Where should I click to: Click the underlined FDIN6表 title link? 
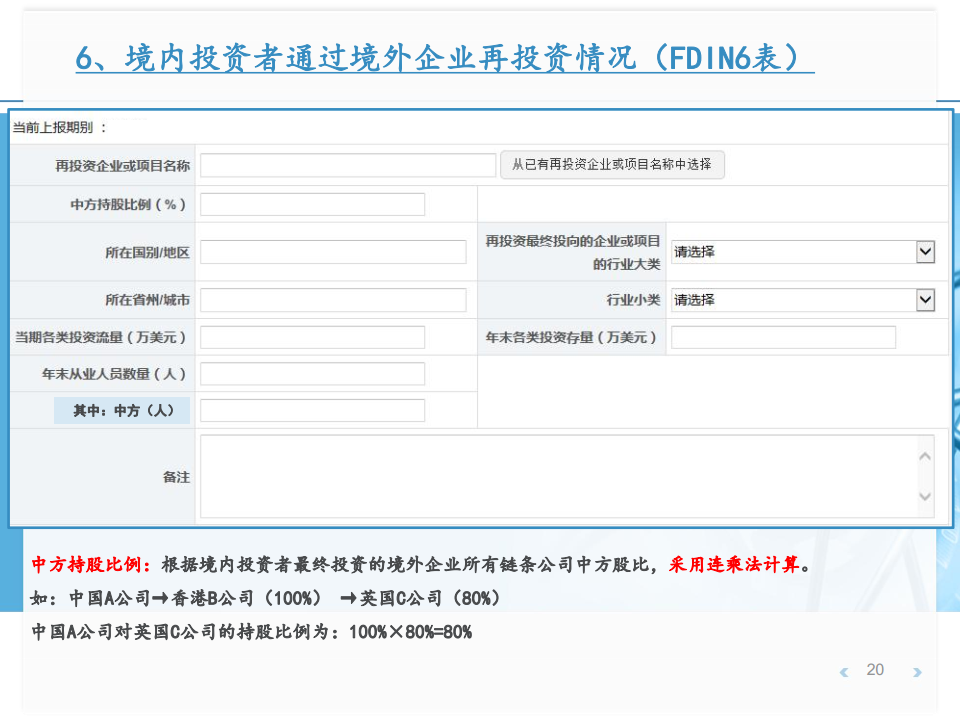click(445, 57)
